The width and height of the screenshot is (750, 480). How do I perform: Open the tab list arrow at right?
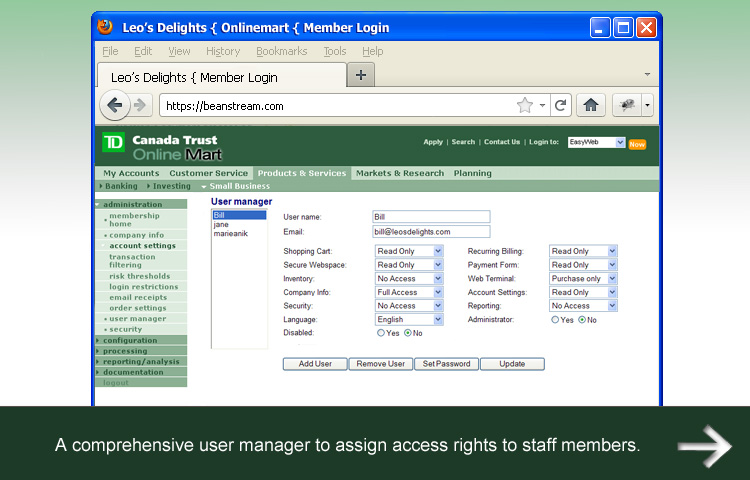click(647, 75)
